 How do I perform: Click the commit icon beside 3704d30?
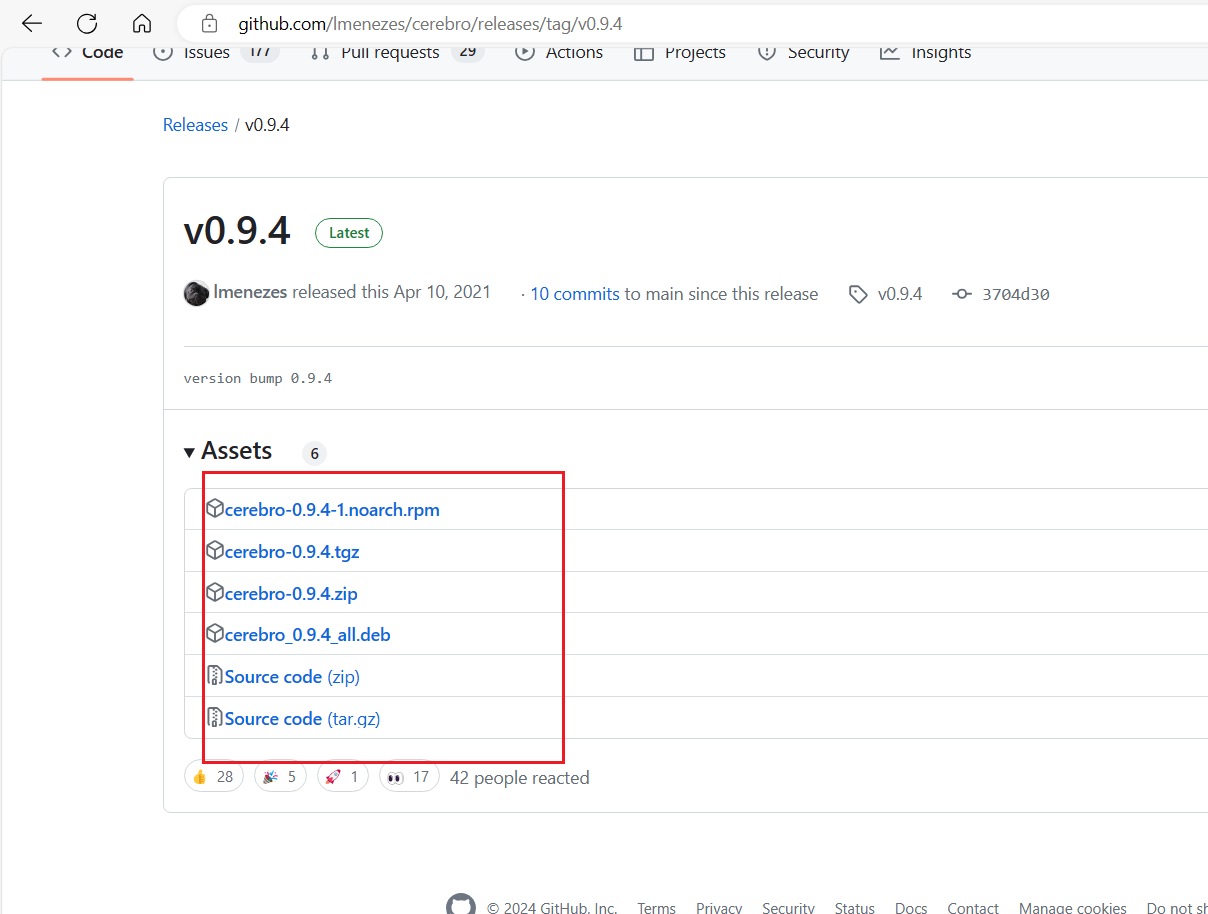point(962,294)
